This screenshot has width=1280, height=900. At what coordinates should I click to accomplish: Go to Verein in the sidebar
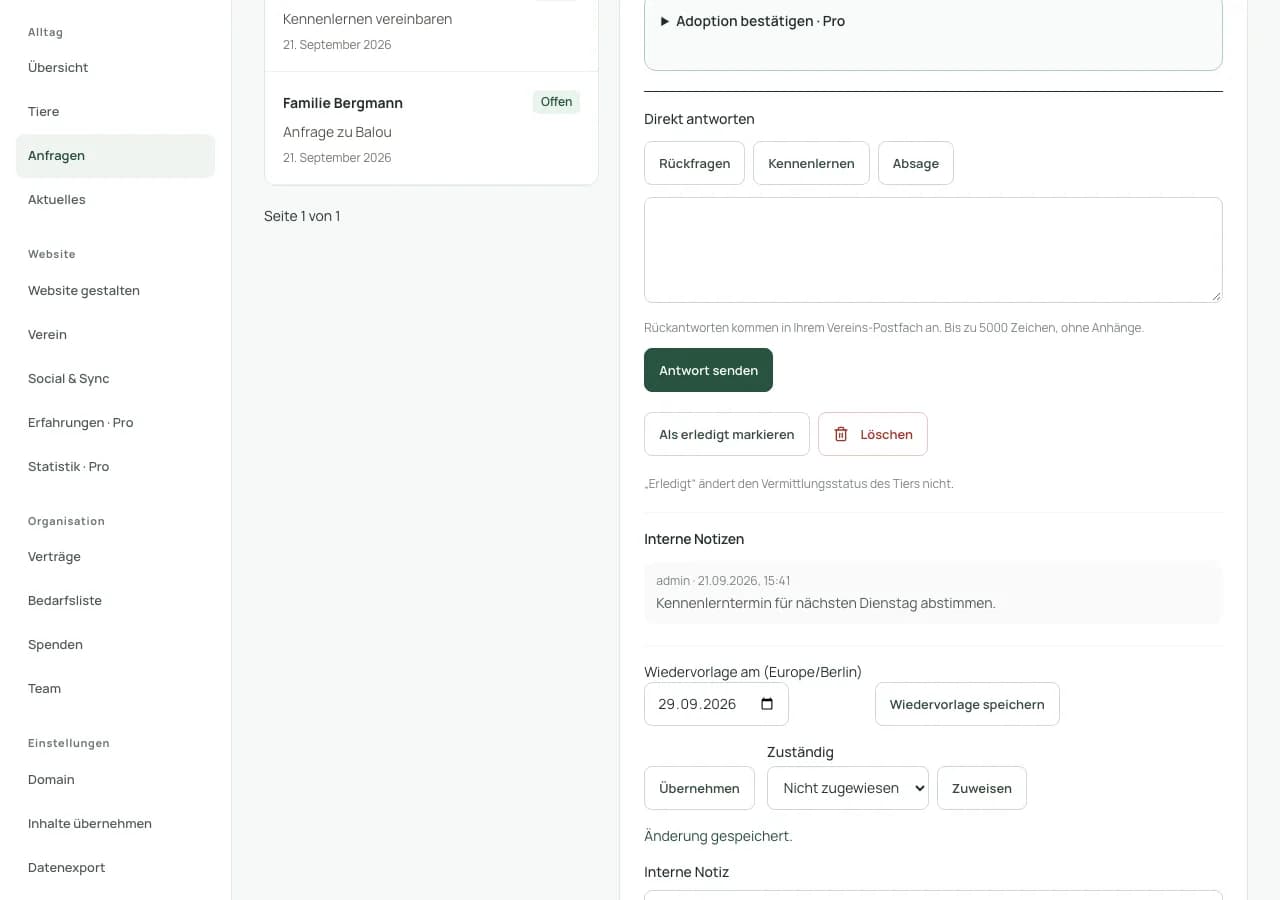115,335
